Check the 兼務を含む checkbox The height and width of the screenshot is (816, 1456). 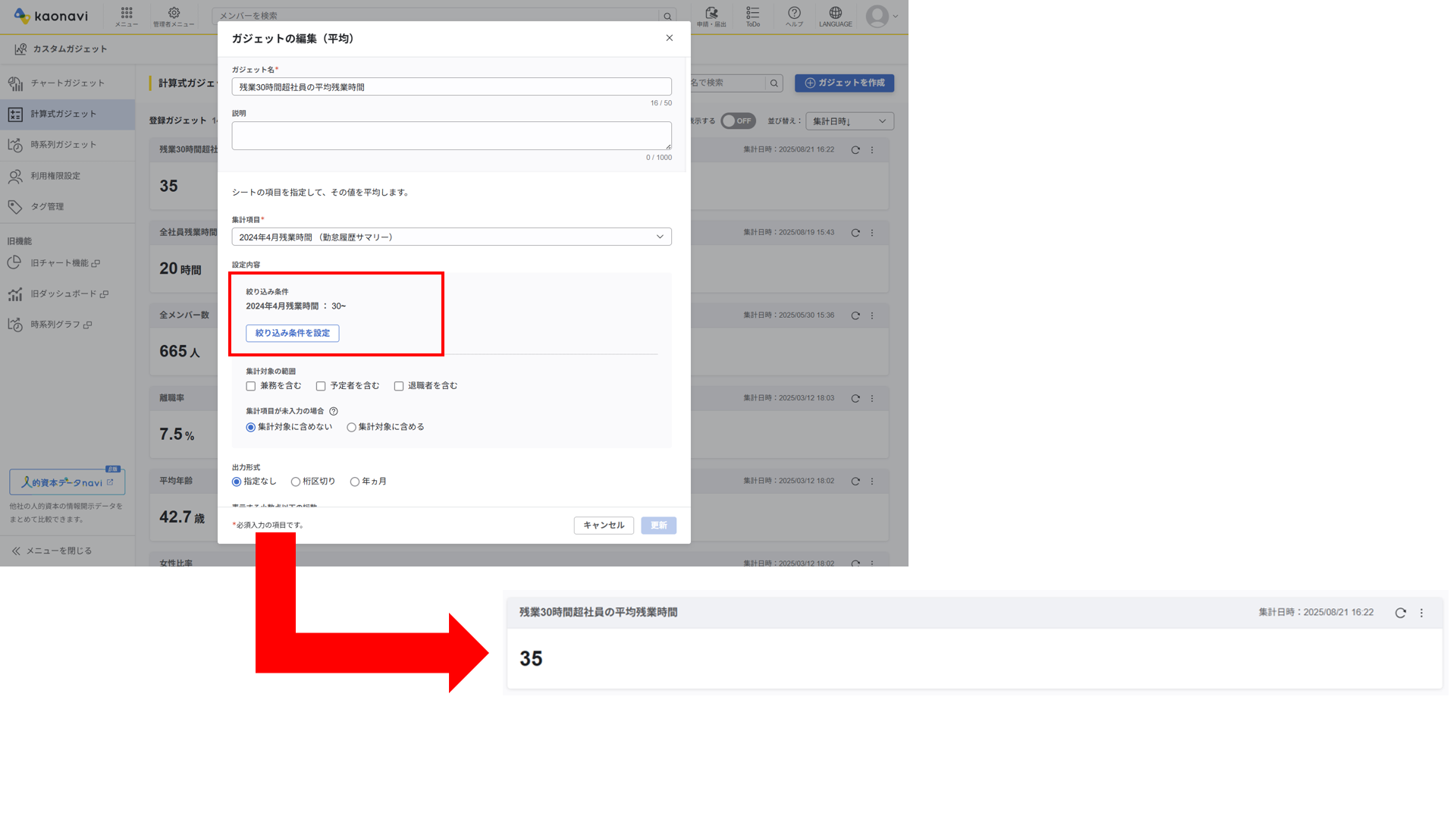[x=251, y=386]
